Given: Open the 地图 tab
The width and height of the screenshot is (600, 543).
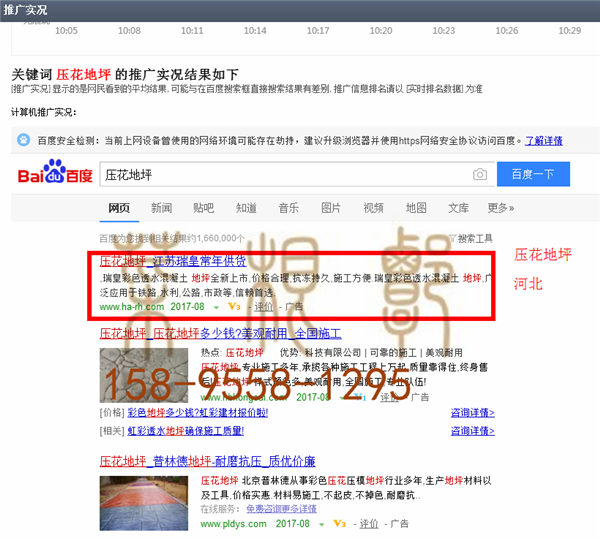Looking at the screenshot, I should pyautogui.click(x=416, y=208).
